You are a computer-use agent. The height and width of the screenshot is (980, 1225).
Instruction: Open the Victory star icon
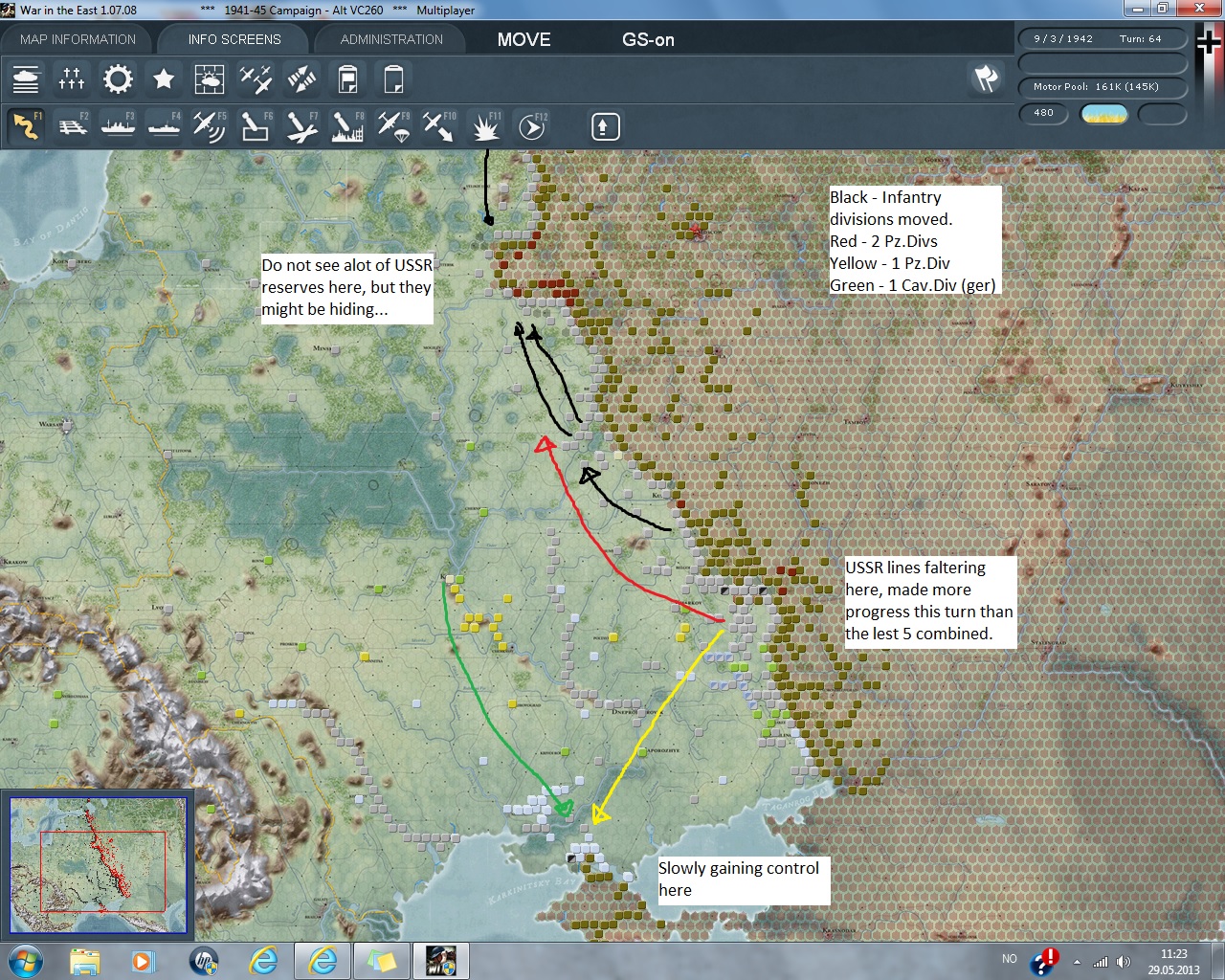coord(164,78)
